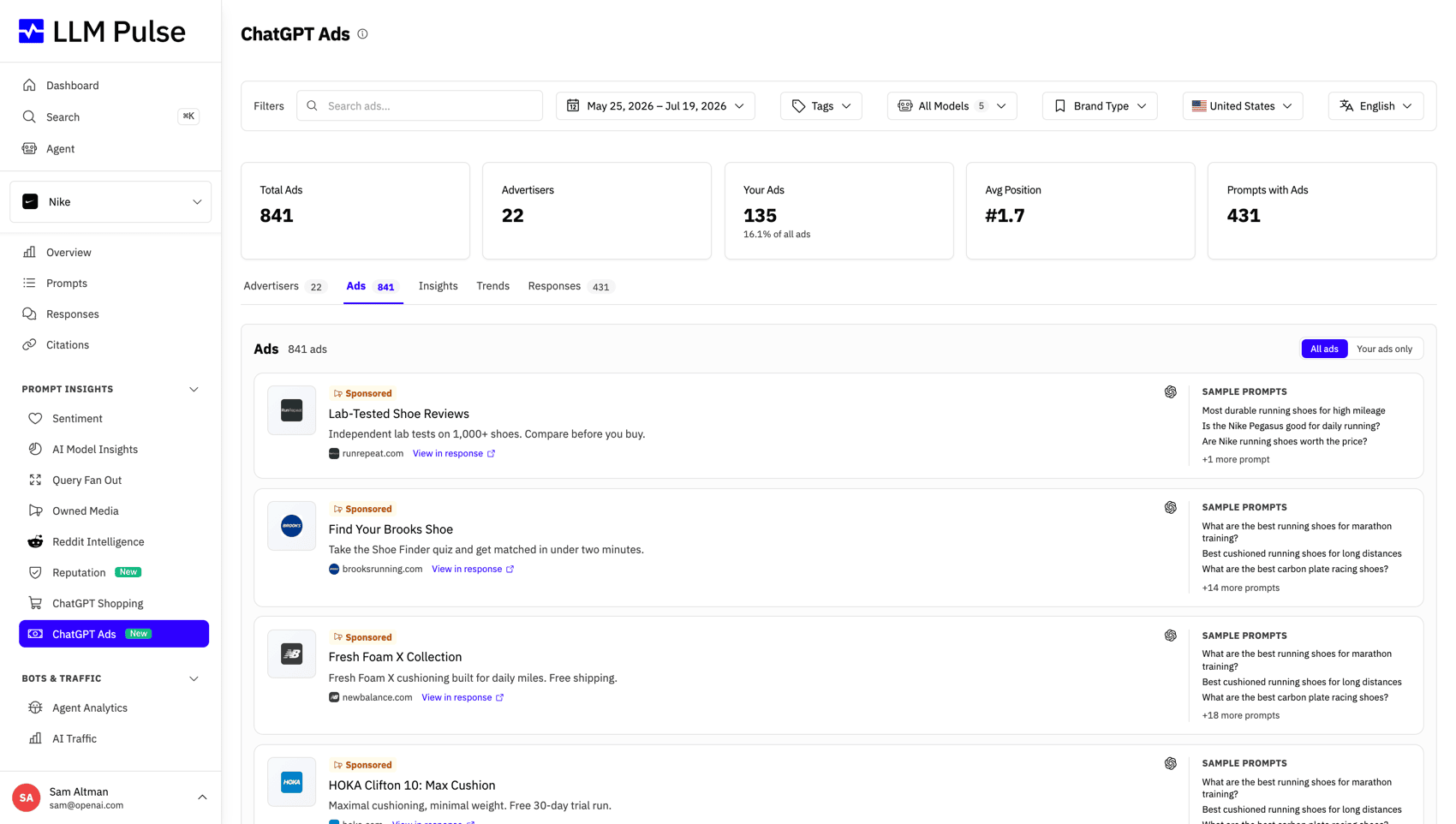Collapse the Prompt Insights section

point(194,390)
